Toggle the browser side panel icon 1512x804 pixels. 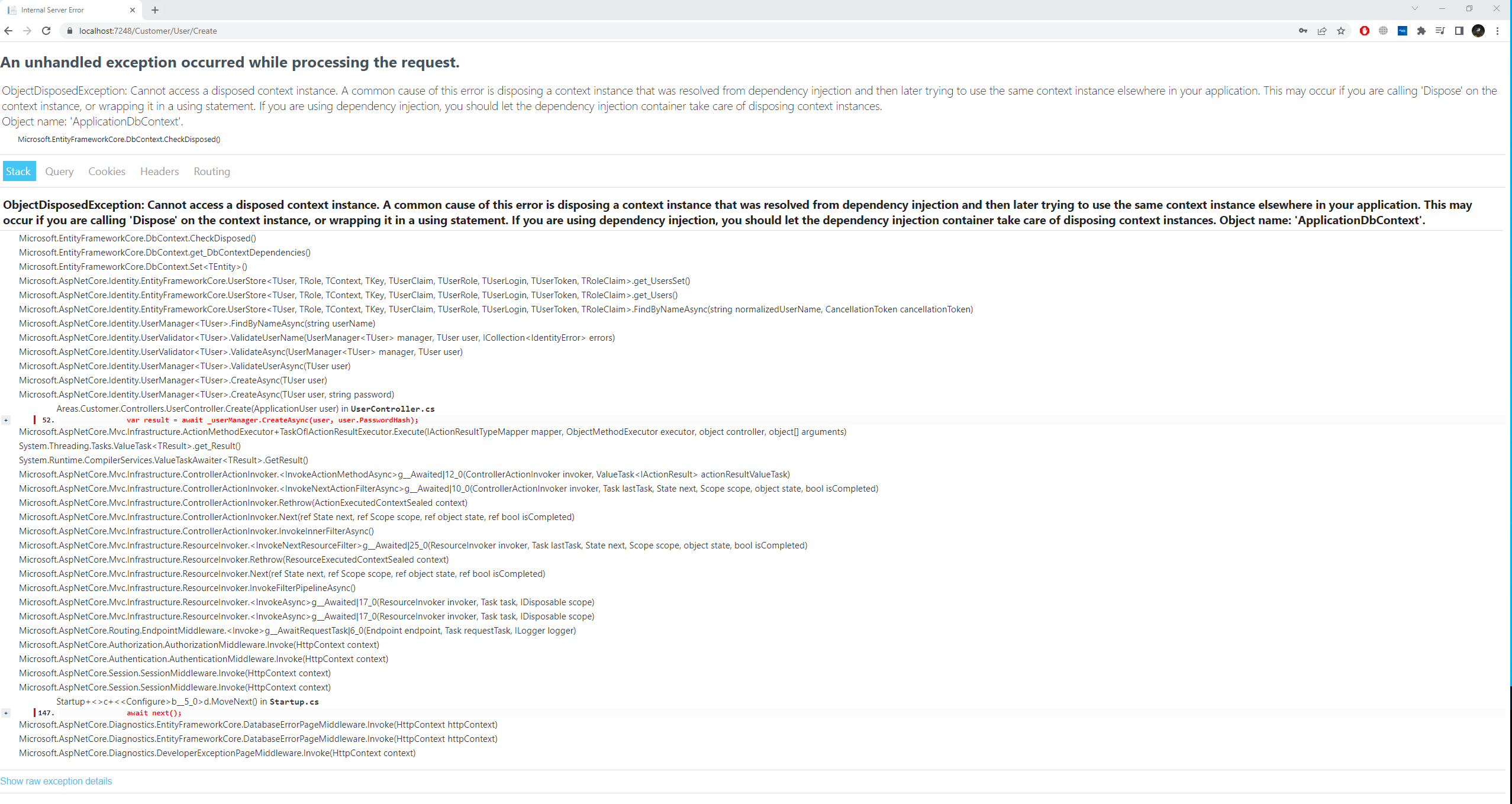pyautogui.click(x=1459, y=31)
